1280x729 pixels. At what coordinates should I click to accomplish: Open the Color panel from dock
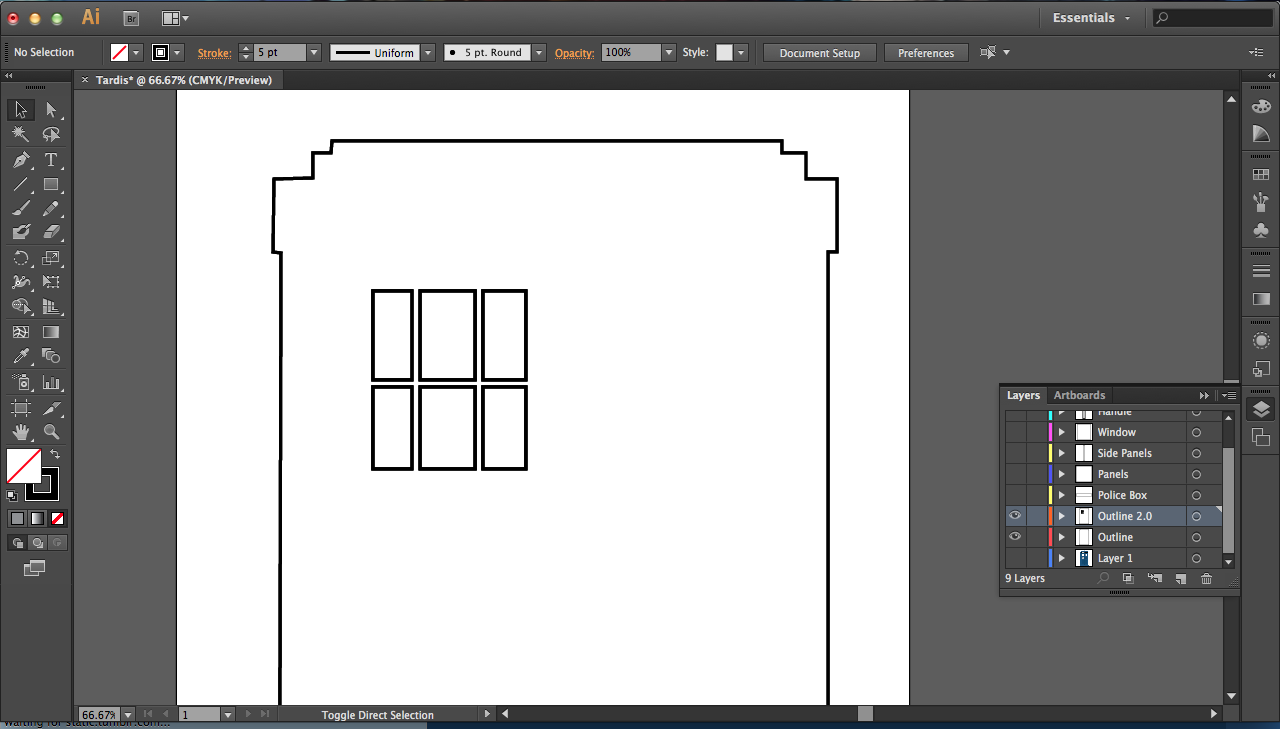(x=1261, y=107)
